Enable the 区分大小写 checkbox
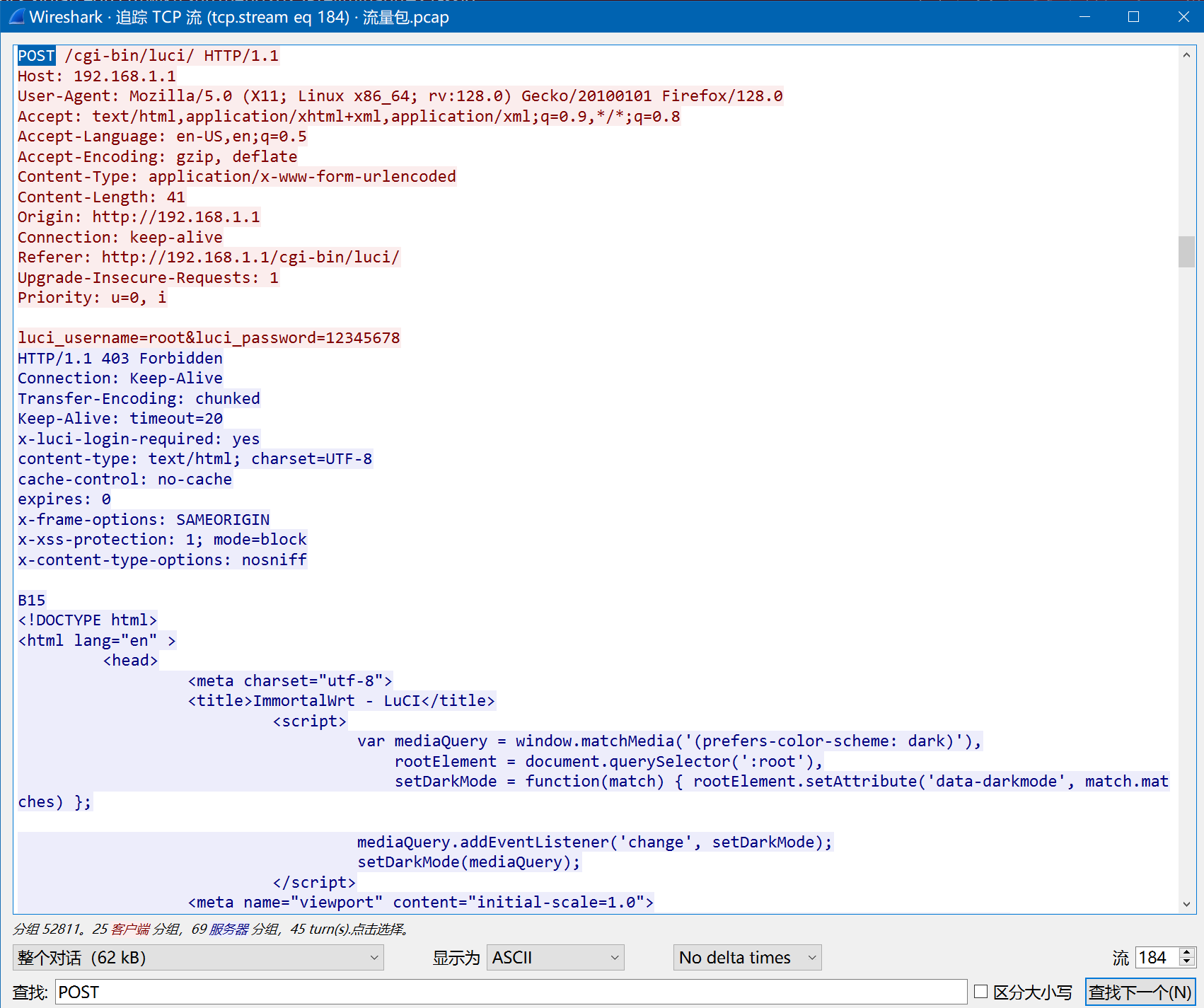The image size is (1204, 1008). 980,992
